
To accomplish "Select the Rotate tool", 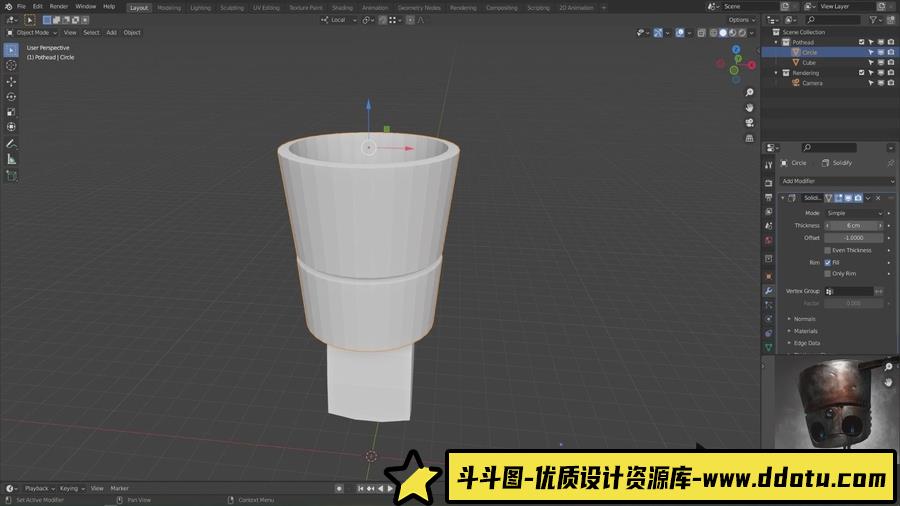I will click(11, 96).
